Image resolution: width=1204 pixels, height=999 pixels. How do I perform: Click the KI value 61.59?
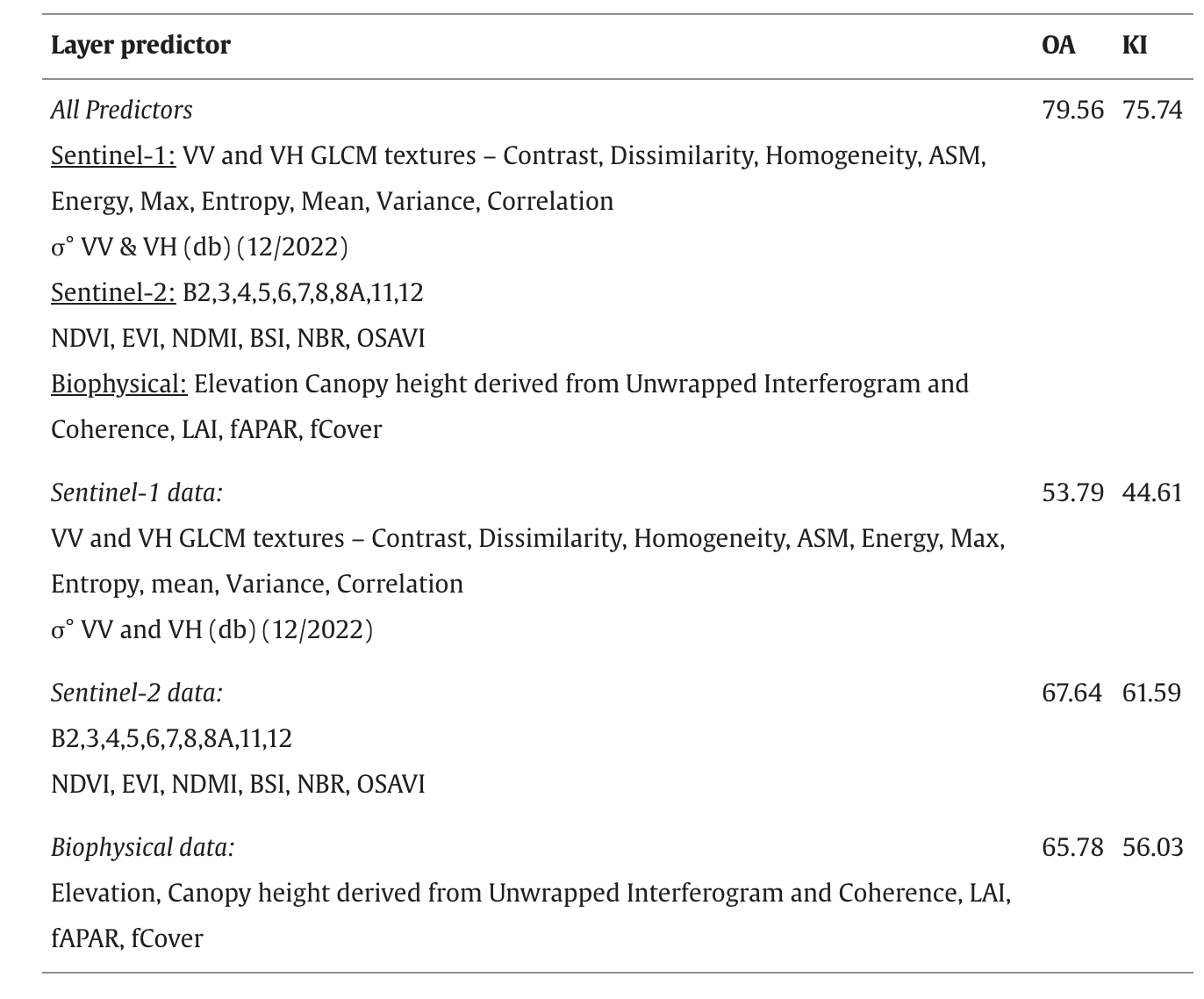click(1151, 693)
